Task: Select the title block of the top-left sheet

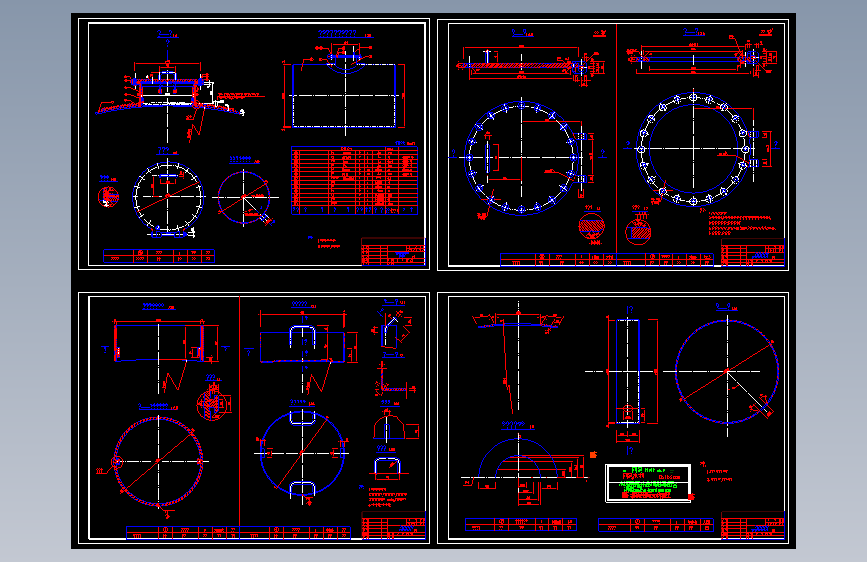Action: [x=393, y=252]
